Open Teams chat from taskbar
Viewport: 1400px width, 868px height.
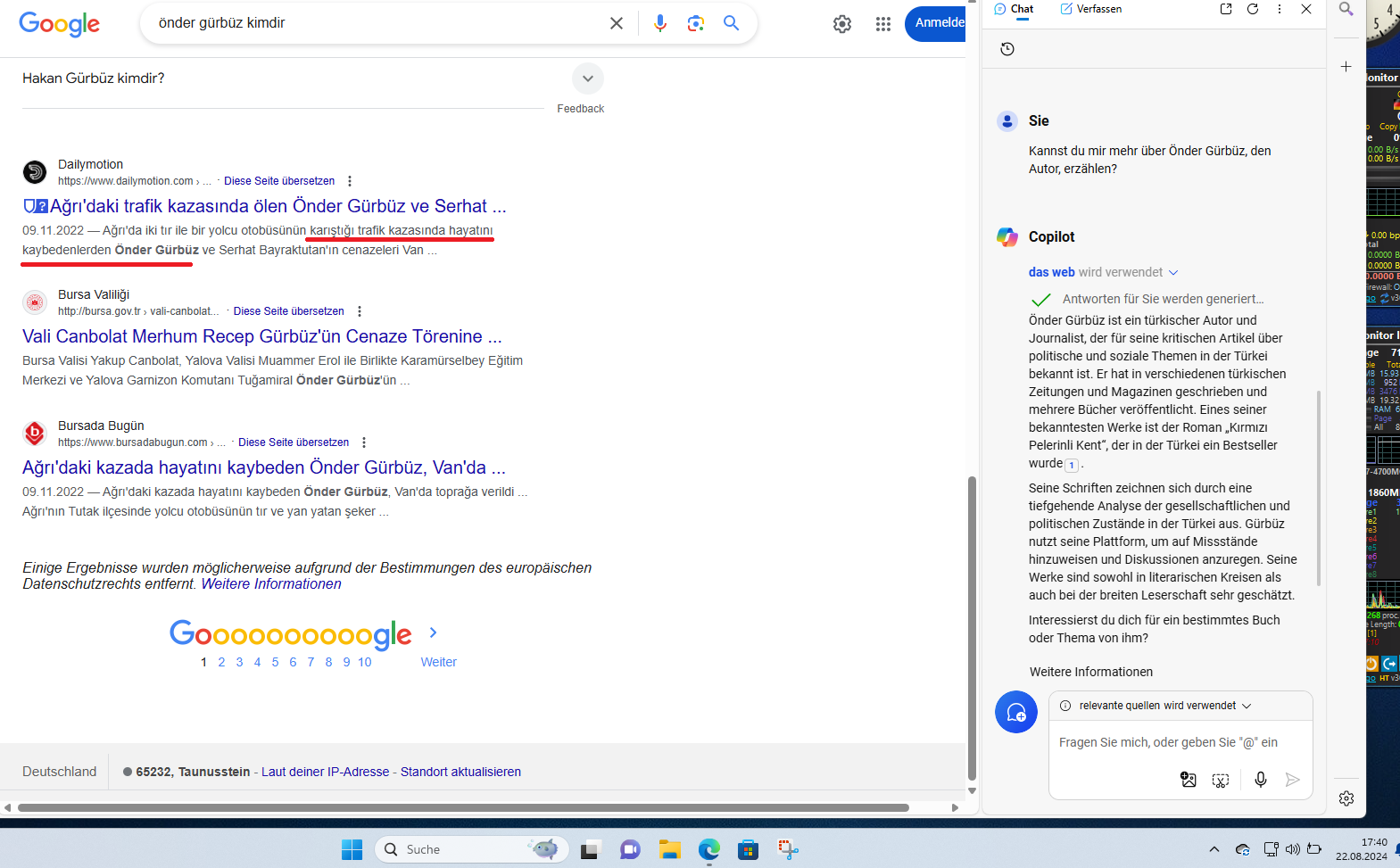[x=630, y=849]
